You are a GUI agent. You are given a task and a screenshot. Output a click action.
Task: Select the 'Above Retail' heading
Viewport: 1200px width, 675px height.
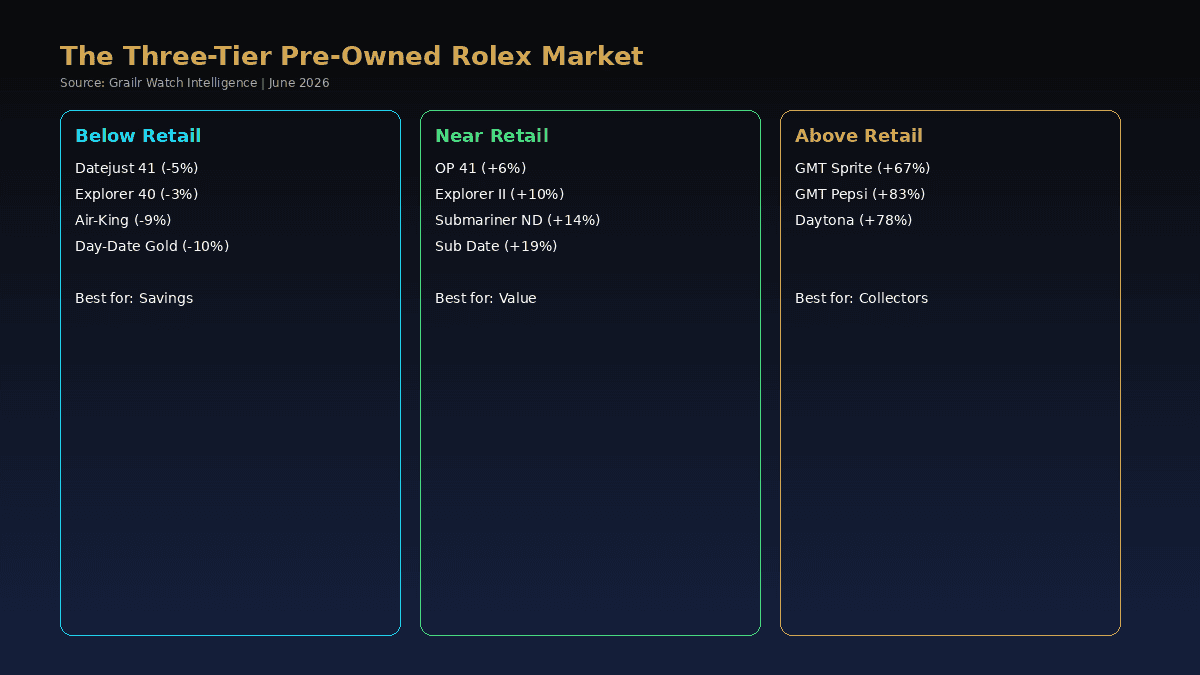[859, 136]
